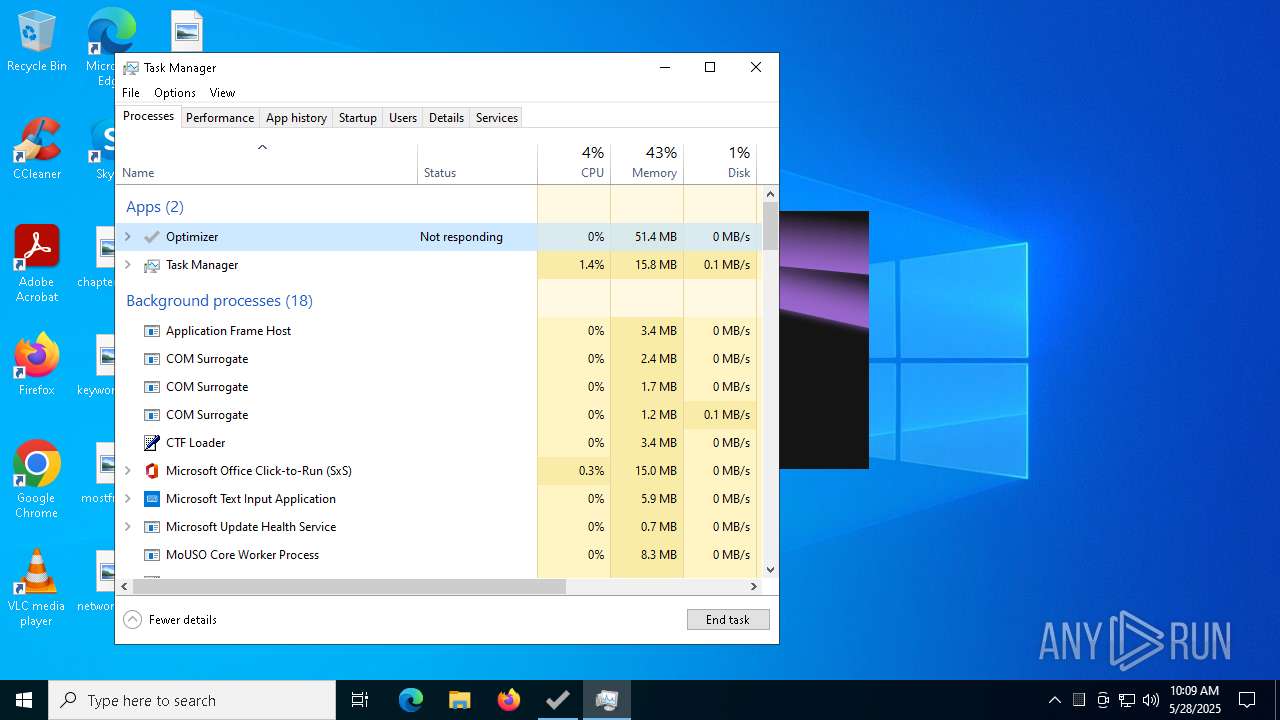Collapse with the Fewer details arrow

click(x=132, y=620)
